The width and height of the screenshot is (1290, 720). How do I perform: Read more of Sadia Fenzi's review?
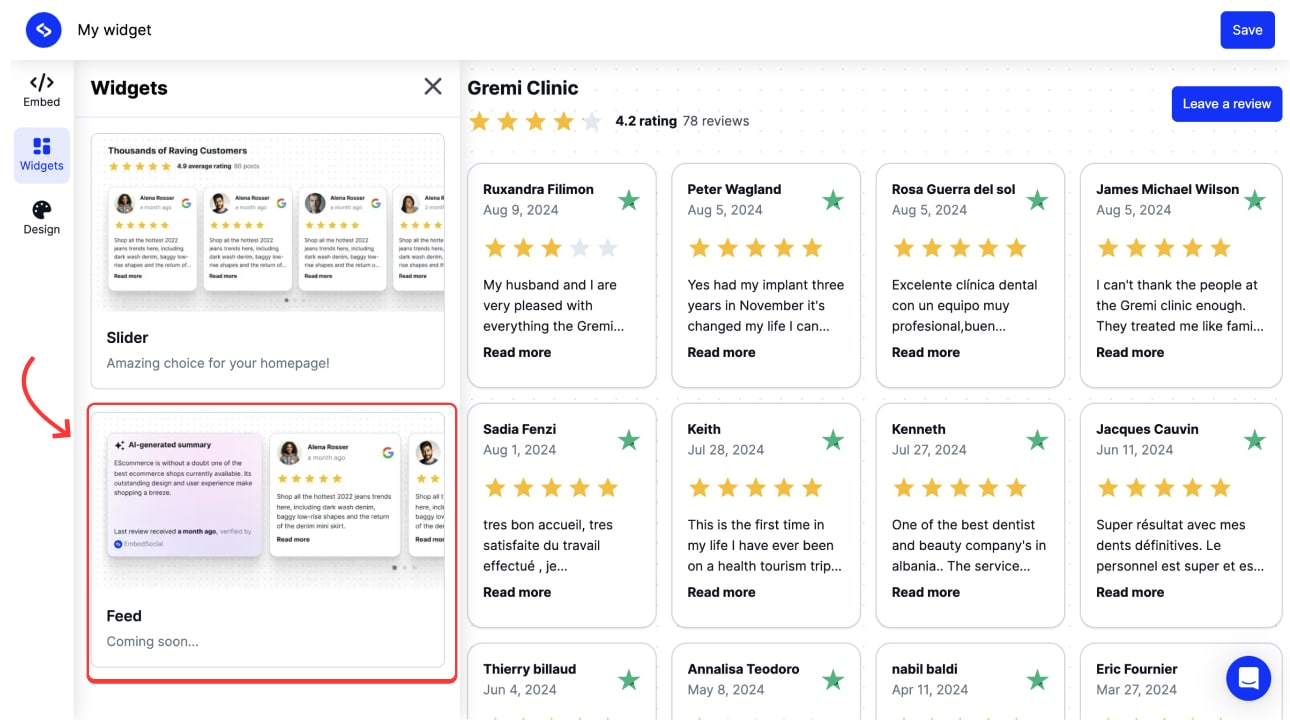click(x=517, y=592)
